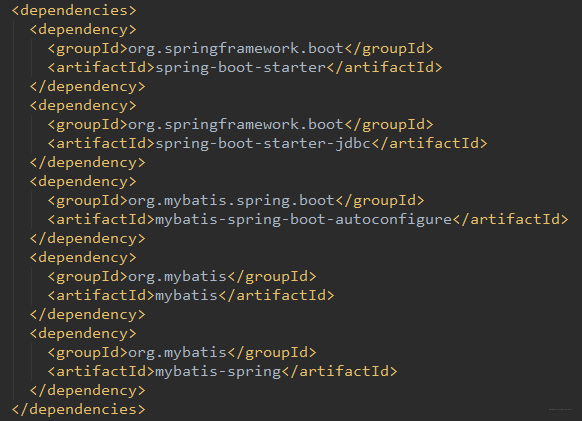Image resolution: width=582 pixels, height=421 pixels.
Task: Click the first closing dependency tag
Action: click(88, 87)
